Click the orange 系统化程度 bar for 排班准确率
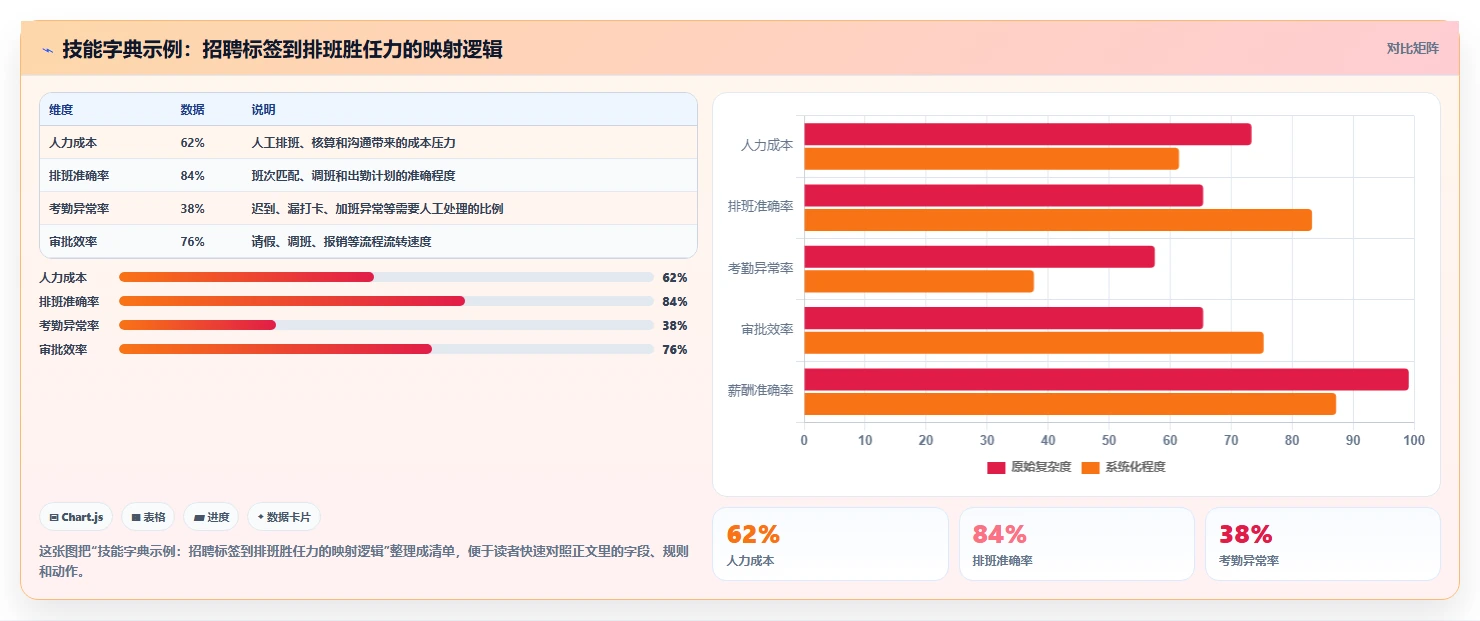 (1058, 220)
